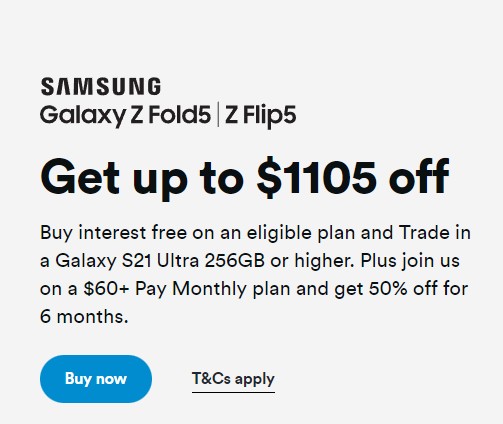The height and width of the screenshot is (424, 503).
Task: Open the T&Cs apply link
Action: click(x=233, y=379)
